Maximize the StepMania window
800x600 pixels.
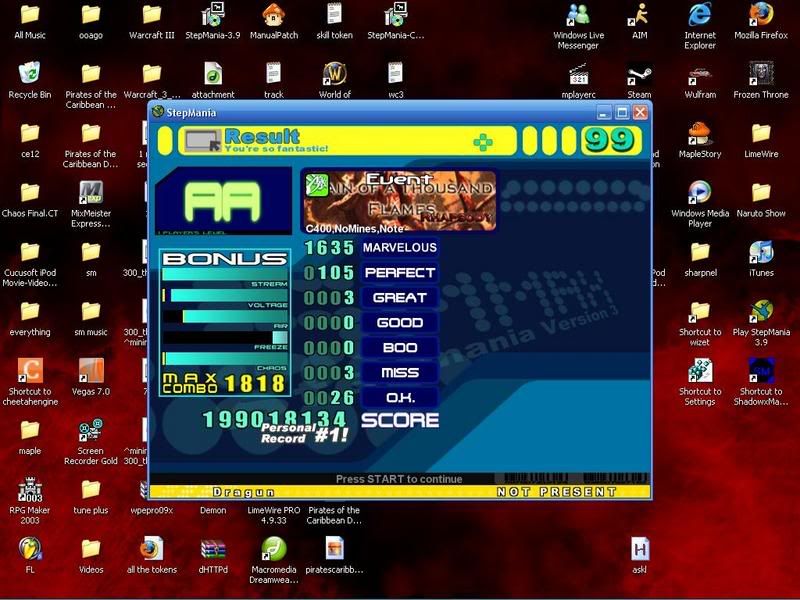[x=622, y=112]
